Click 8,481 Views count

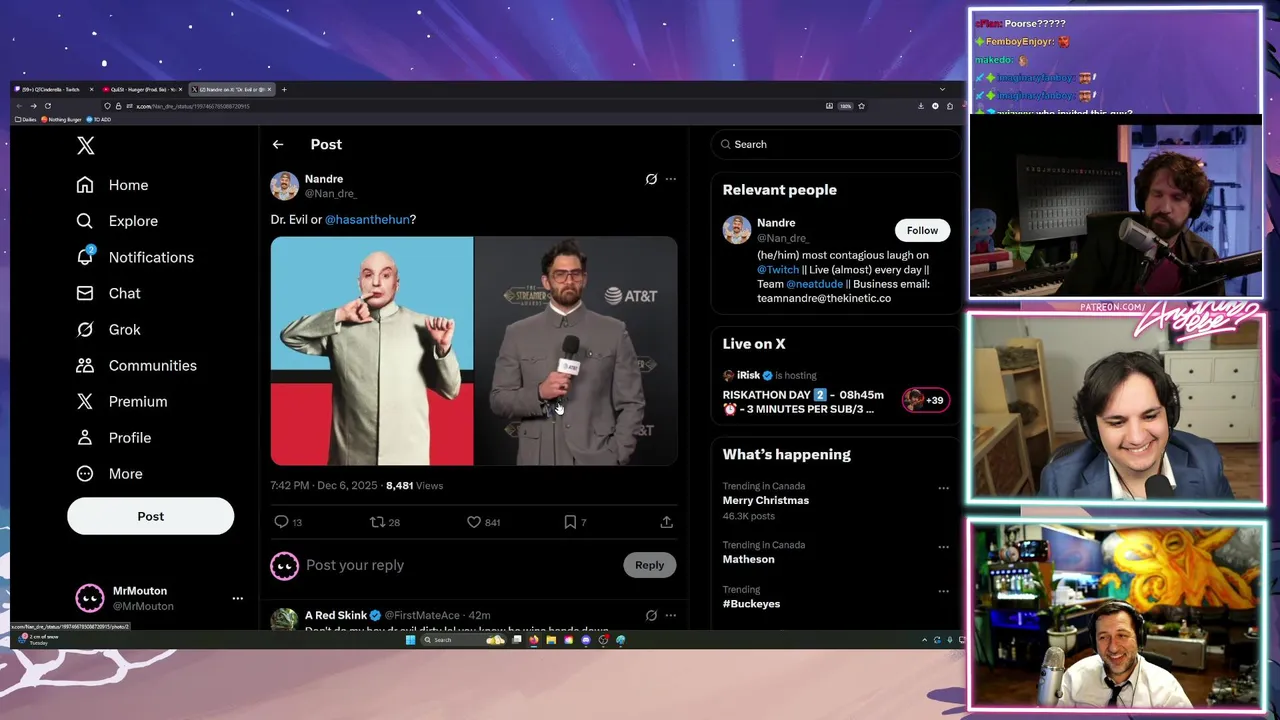(x=414, y=485)
